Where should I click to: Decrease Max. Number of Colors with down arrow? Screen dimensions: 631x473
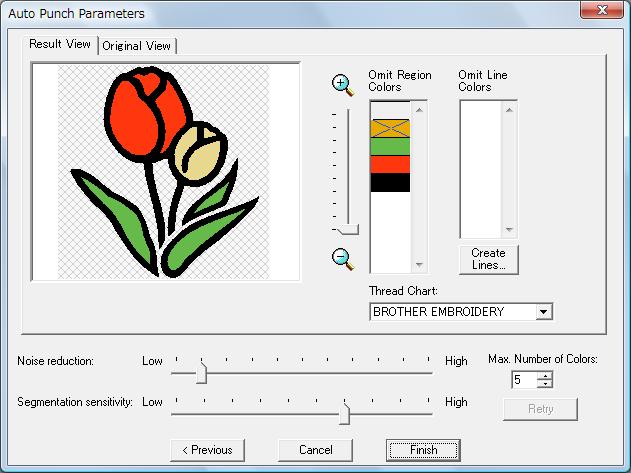pyautogui.click(x=545, y=384)
